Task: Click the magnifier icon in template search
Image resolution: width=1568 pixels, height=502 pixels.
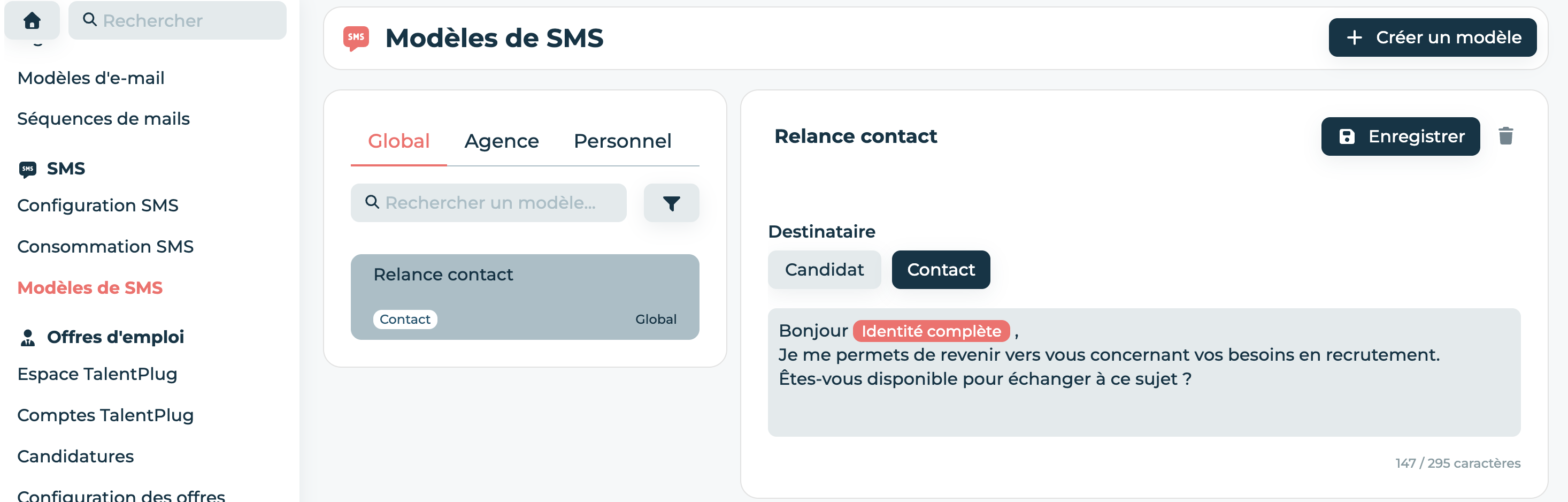Action: 372,202
